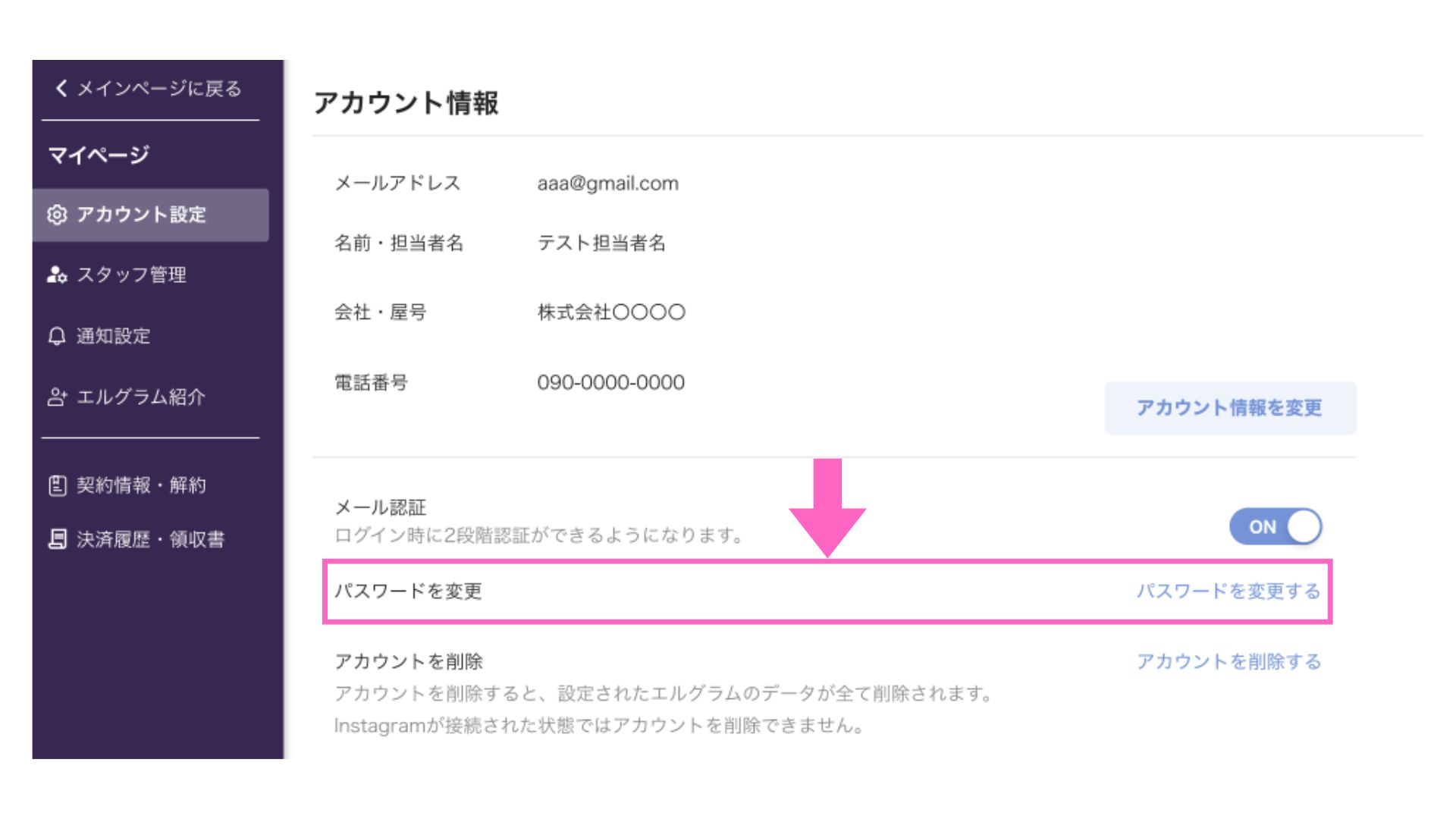
Task: Open 決済履歴・領収書 page
Action: [150, 539]
